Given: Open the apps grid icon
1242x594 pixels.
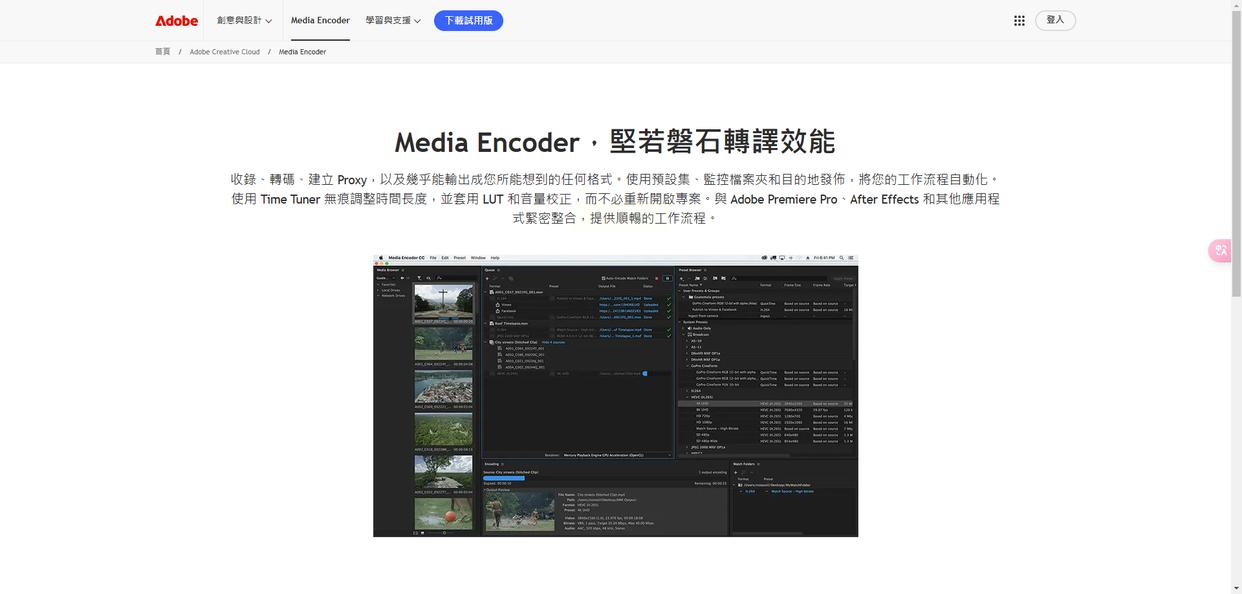Looking at the screenshot, I should (1019, 20).
